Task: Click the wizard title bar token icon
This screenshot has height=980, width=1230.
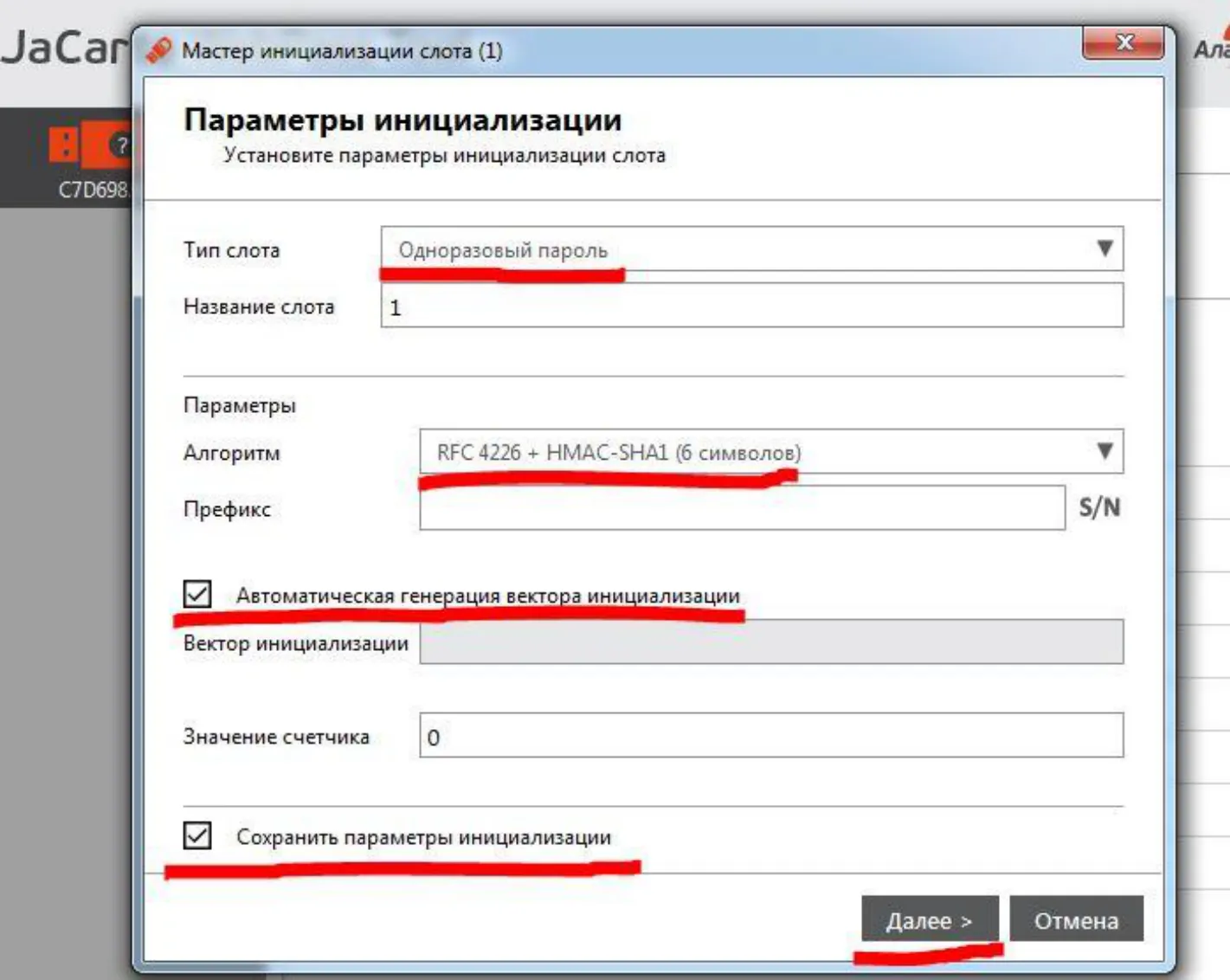Action: 160,50
